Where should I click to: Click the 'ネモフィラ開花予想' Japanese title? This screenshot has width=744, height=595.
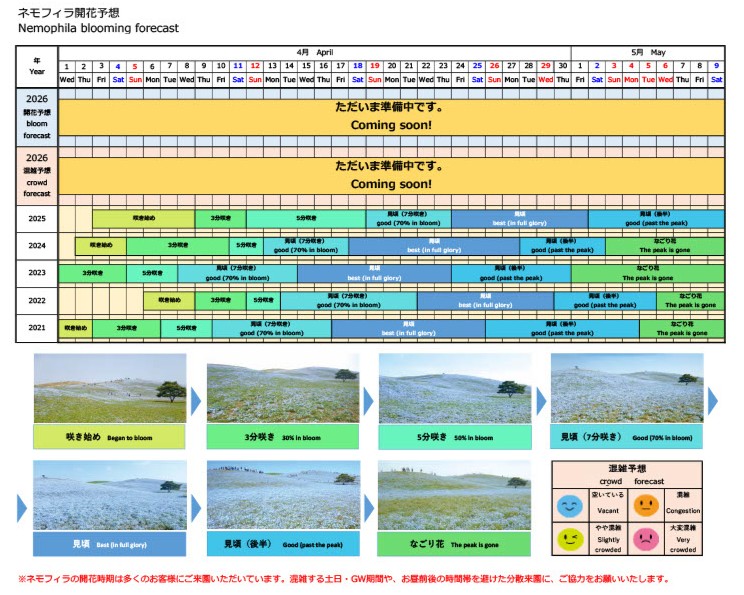[69, 13]
